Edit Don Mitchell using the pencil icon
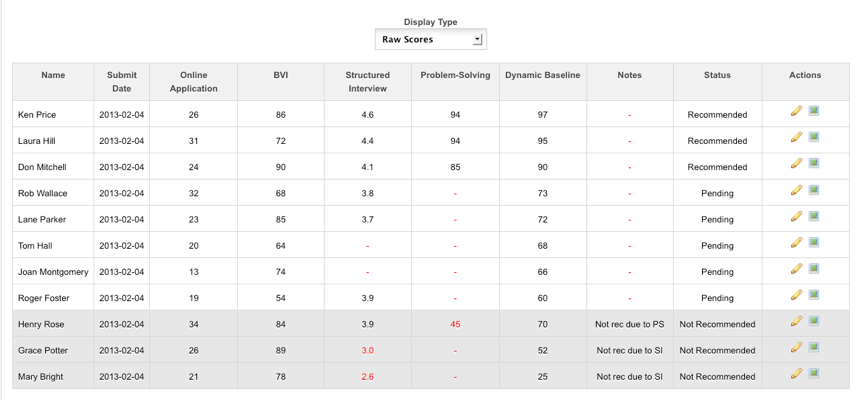The height and width of the screenshot is (400, 860). [796, 163]
